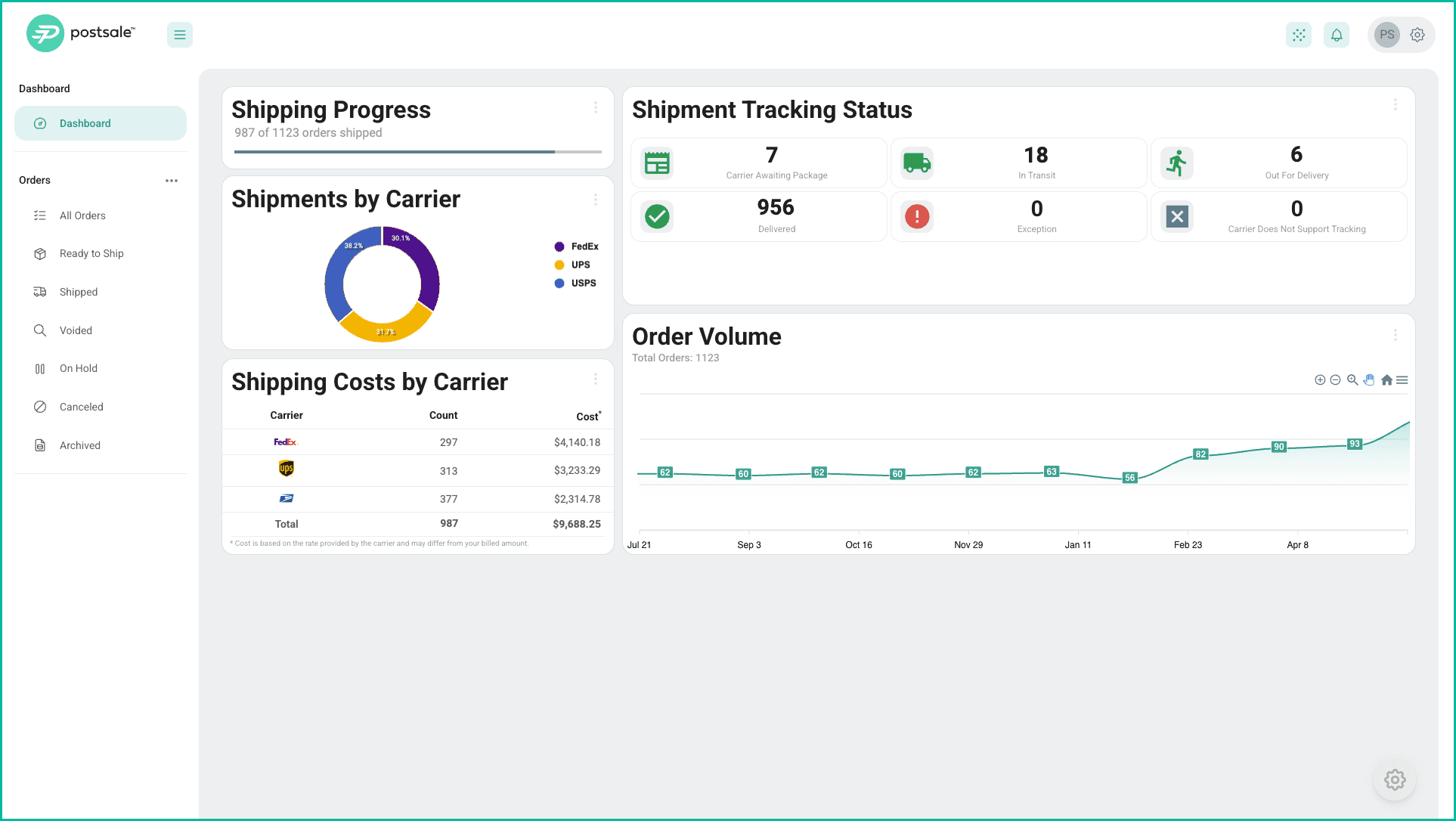Expand the Orders section ellipsis menu

pos(172,181)
